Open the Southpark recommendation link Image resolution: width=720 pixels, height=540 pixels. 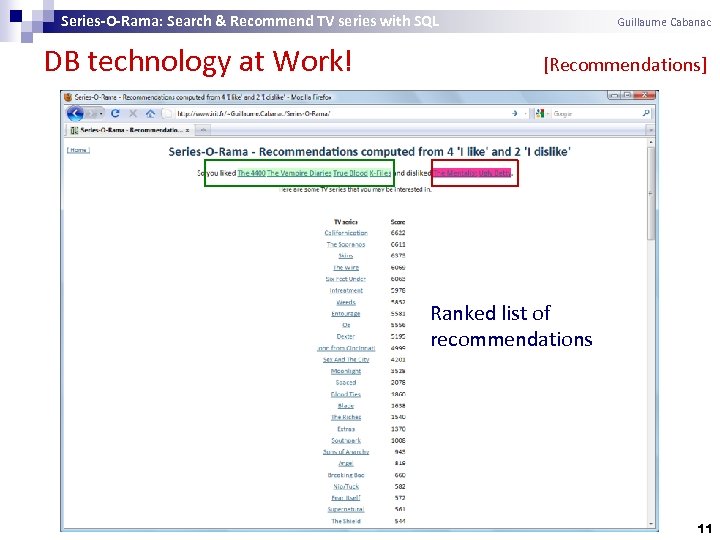346,440
